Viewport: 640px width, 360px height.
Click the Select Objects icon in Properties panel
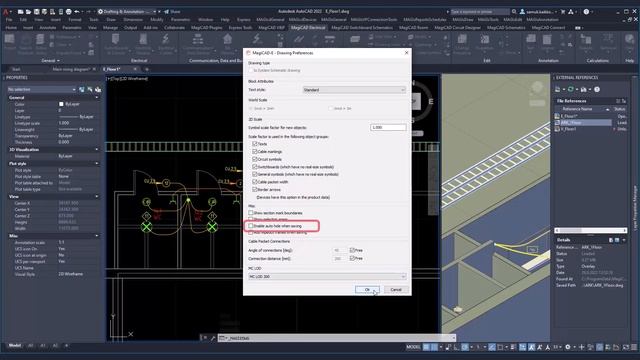pyautogui.click(x=90, y=89)
